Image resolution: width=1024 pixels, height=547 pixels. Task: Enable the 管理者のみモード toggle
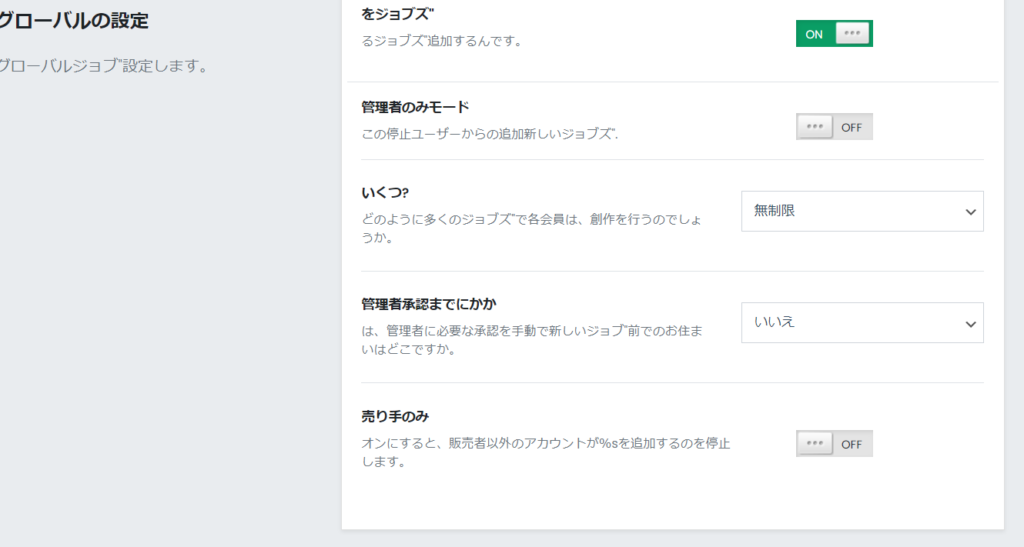pyautogui.click(x=834, y=127)
